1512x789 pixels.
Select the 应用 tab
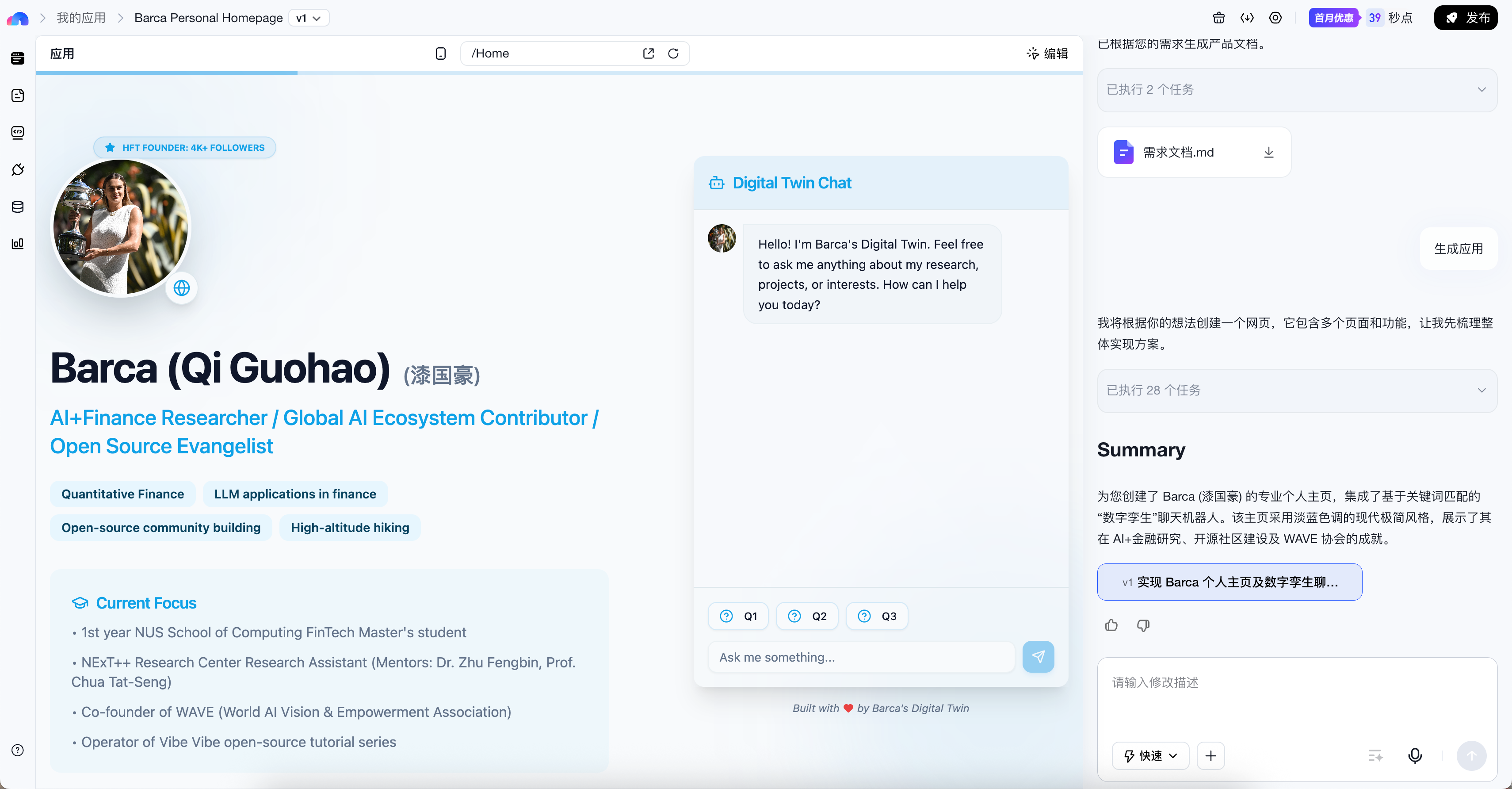pyautogui.click(x=61, y=54)
